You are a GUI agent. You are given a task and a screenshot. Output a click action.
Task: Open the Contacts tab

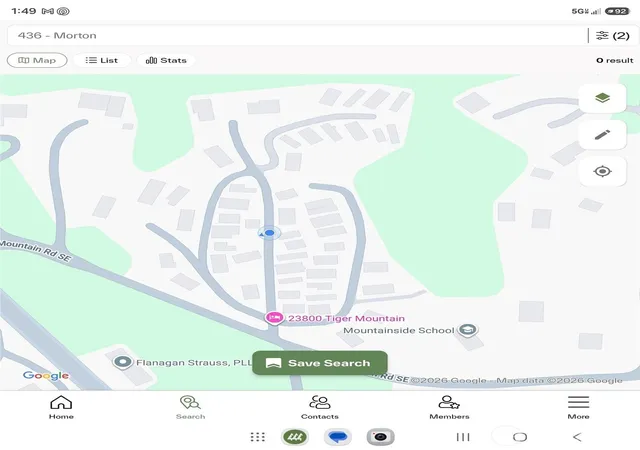[320, 407]
